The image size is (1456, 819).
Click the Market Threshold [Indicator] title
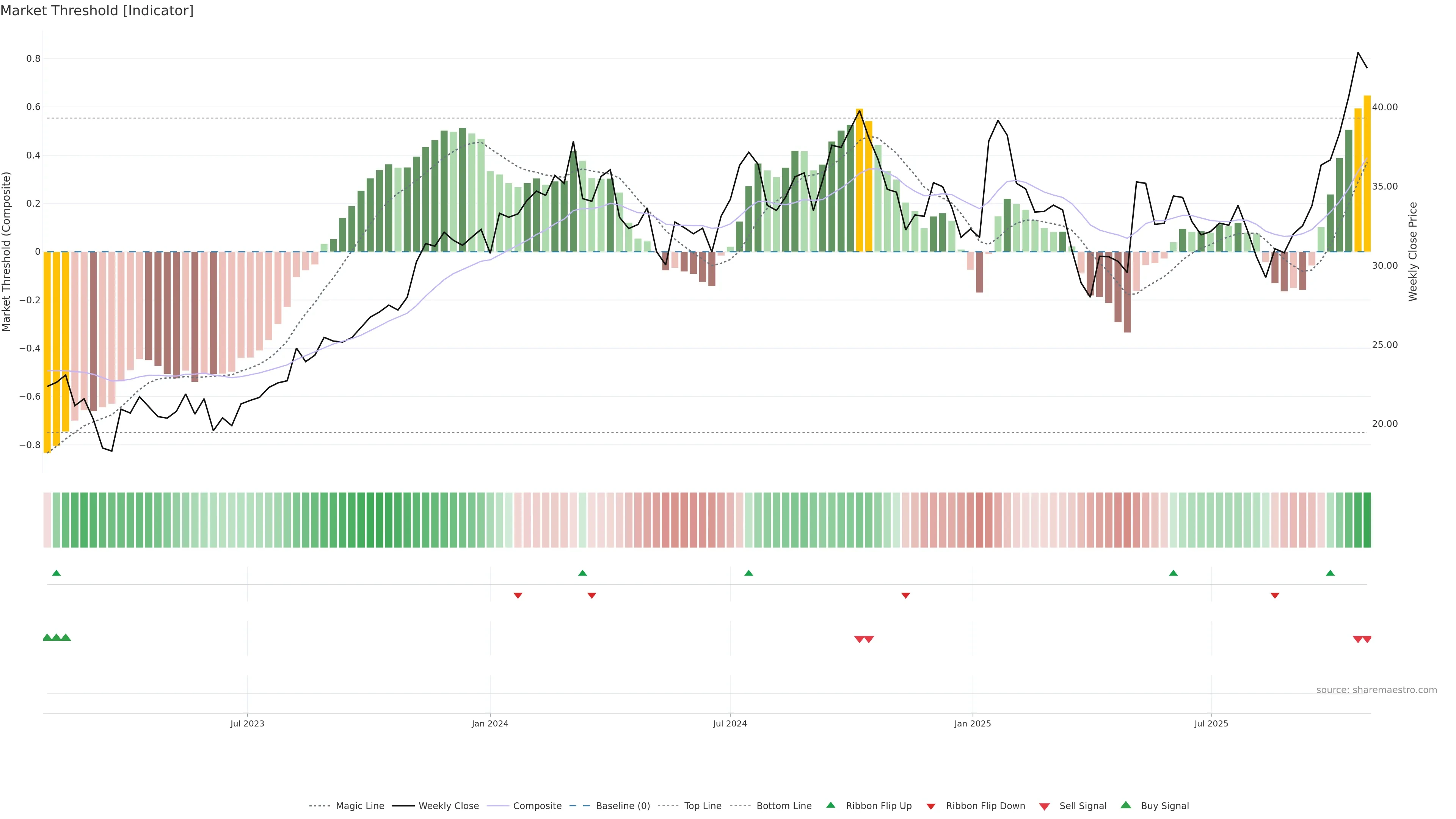pyautogui.click(x=97, y=11)
